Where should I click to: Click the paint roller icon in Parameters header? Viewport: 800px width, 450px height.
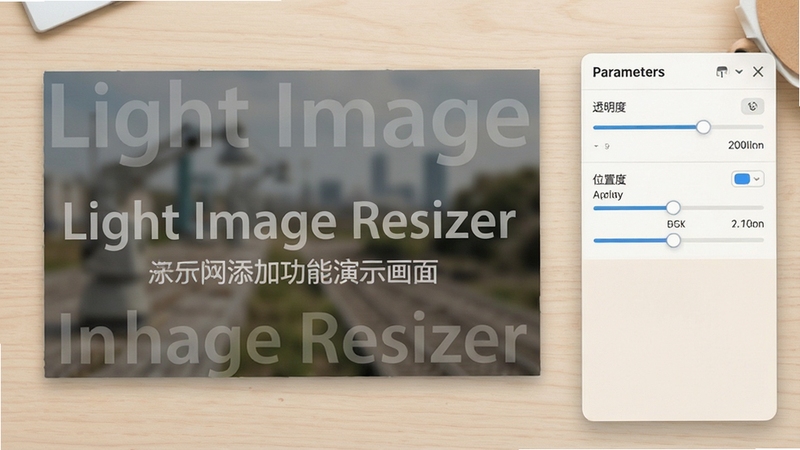(721, 72)
